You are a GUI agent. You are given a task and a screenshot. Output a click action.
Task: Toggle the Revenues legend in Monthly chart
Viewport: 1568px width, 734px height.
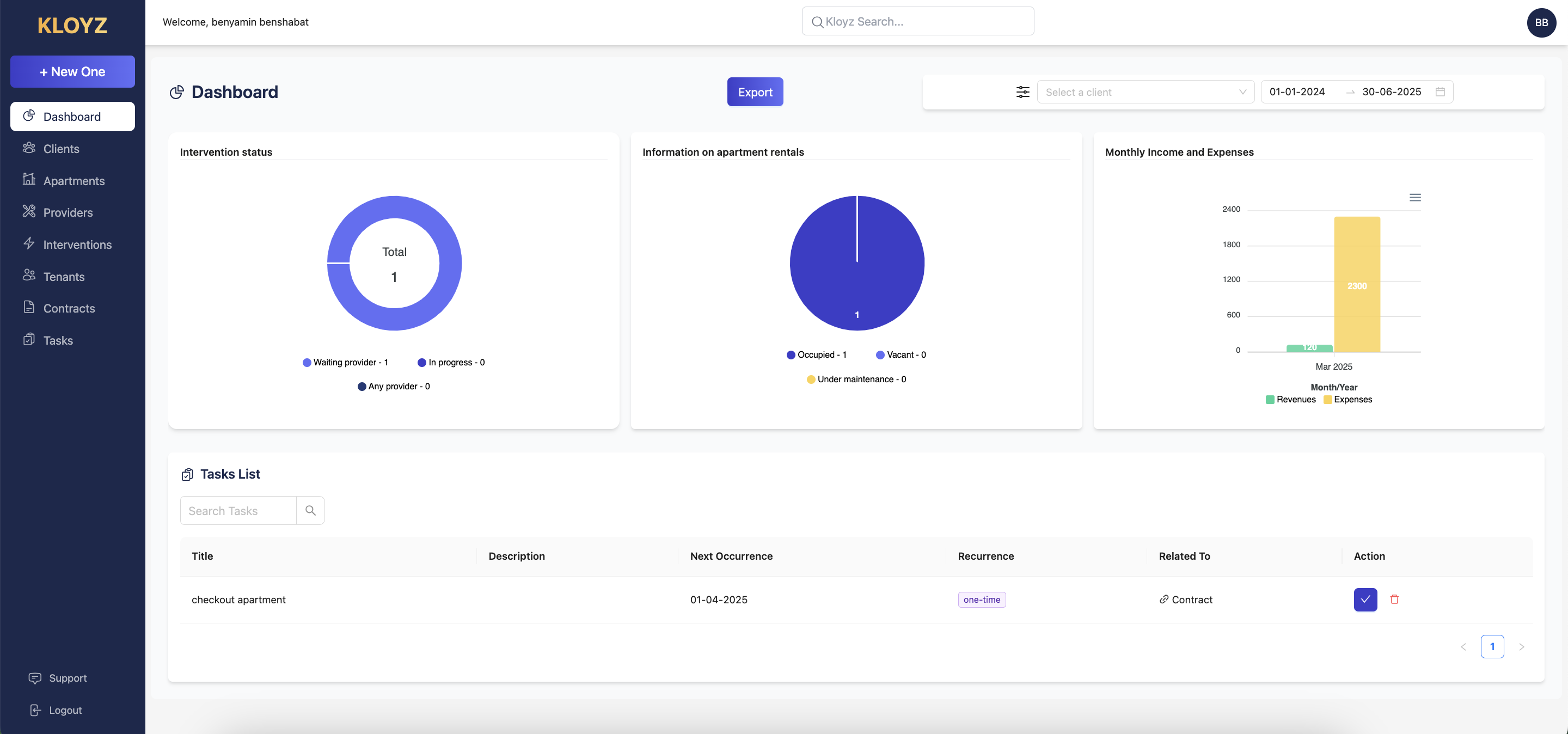click(1290, 399)
